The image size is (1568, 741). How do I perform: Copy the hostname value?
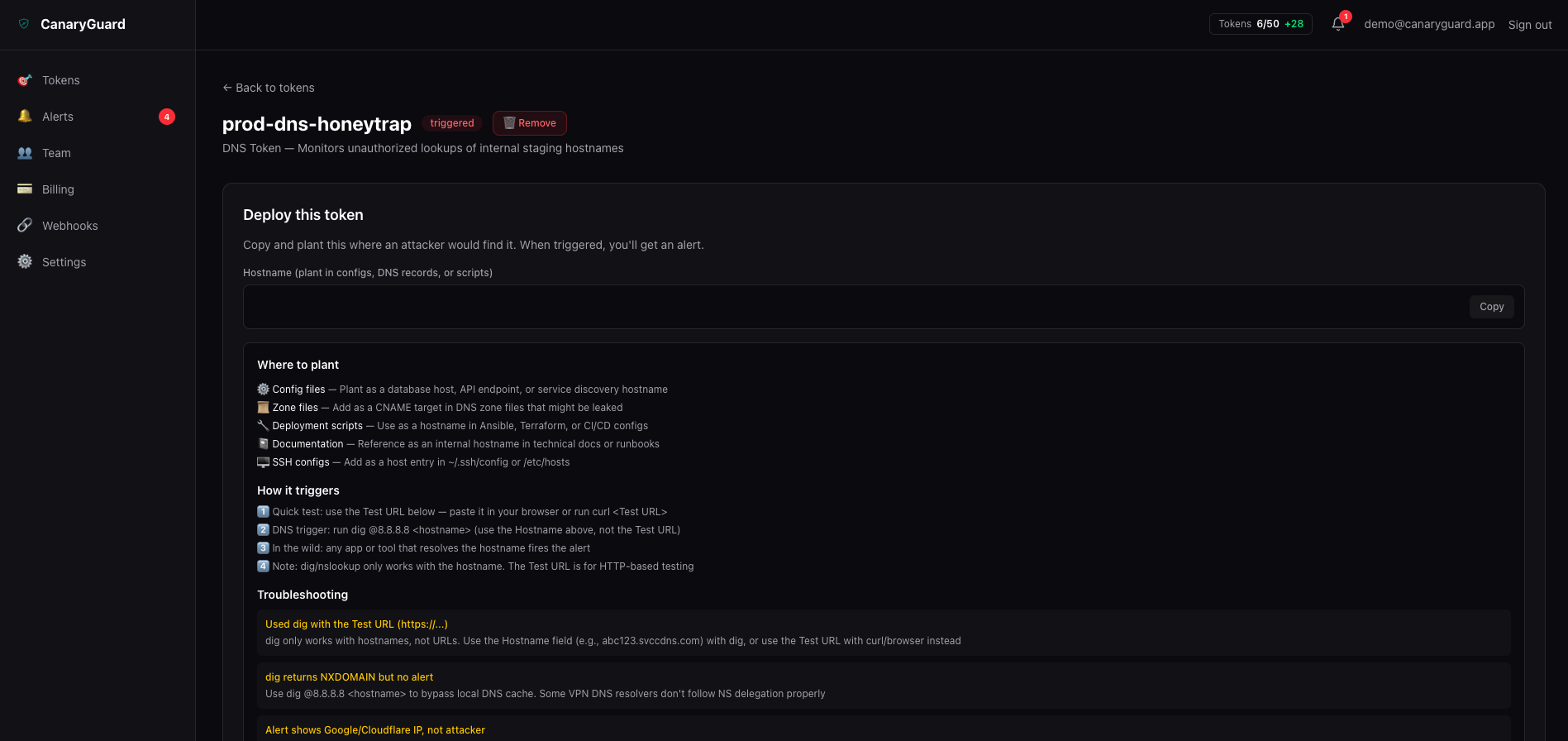pos(1492,307)
